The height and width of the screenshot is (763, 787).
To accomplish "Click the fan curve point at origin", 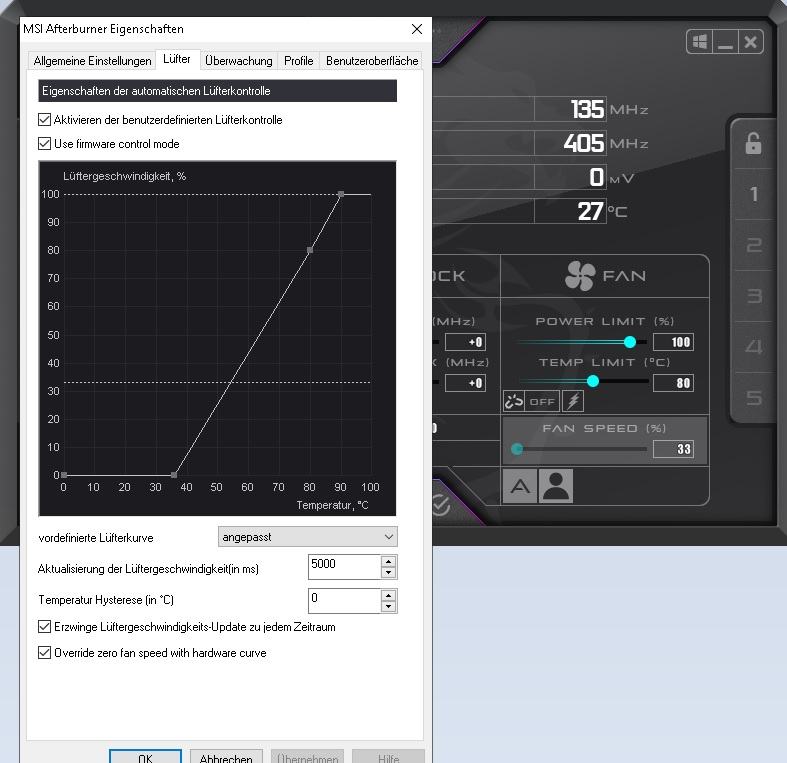I will pos(64,474).
